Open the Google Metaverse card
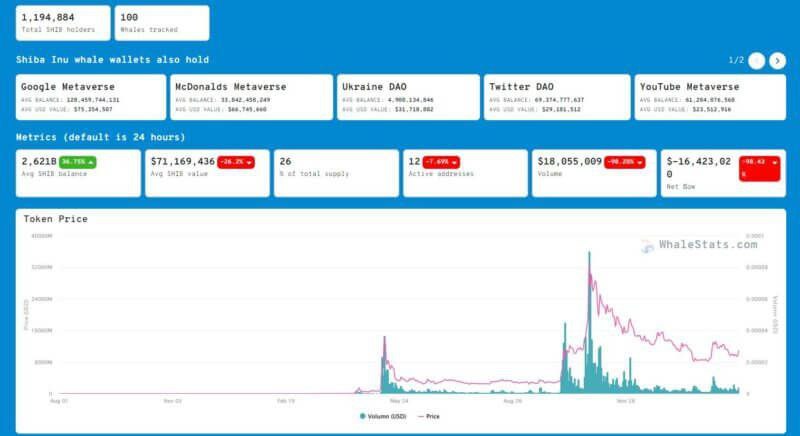Image resolution: width=800 pixels, height=436 pixels. pos(91,97)
